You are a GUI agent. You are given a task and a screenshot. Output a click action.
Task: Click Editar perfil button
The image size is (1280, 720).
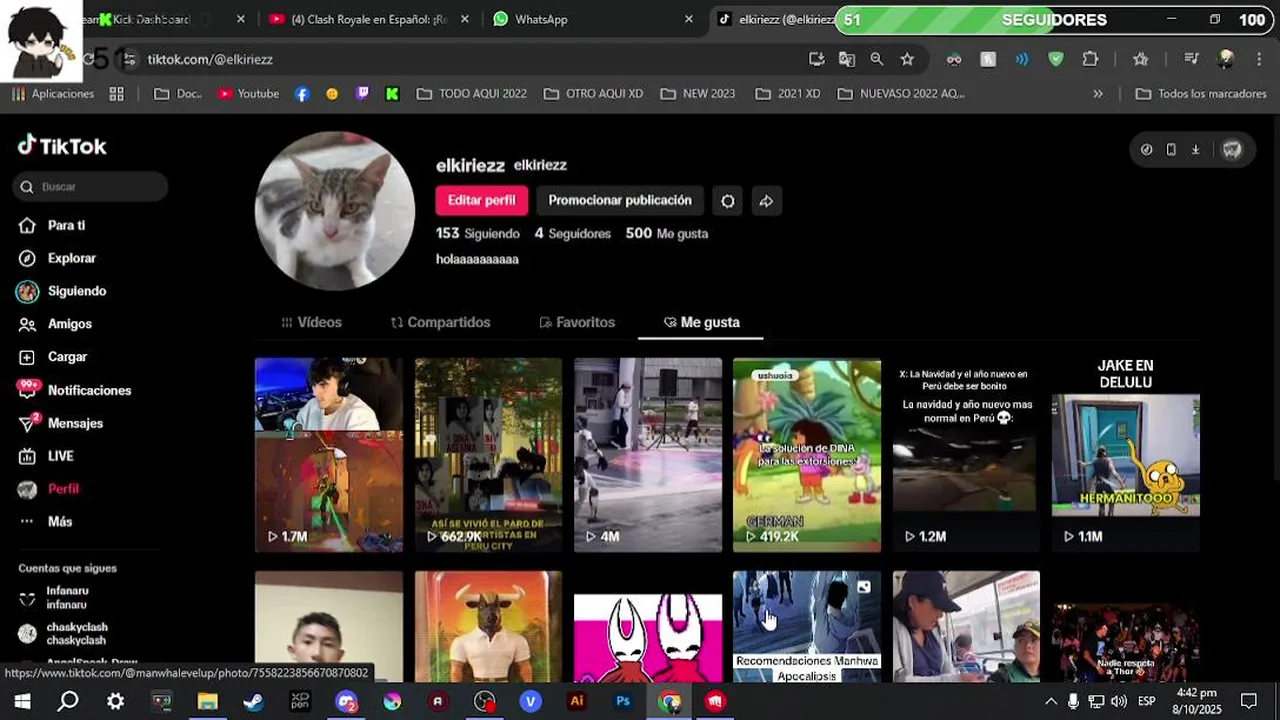pyautogui.click(x=481, y=200)
